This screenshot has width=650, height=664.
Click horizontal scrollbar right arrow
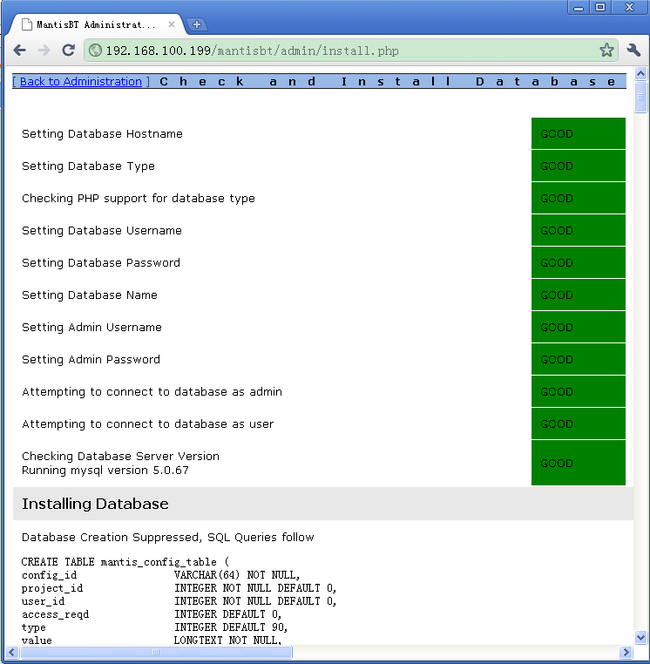coord(626,652)
